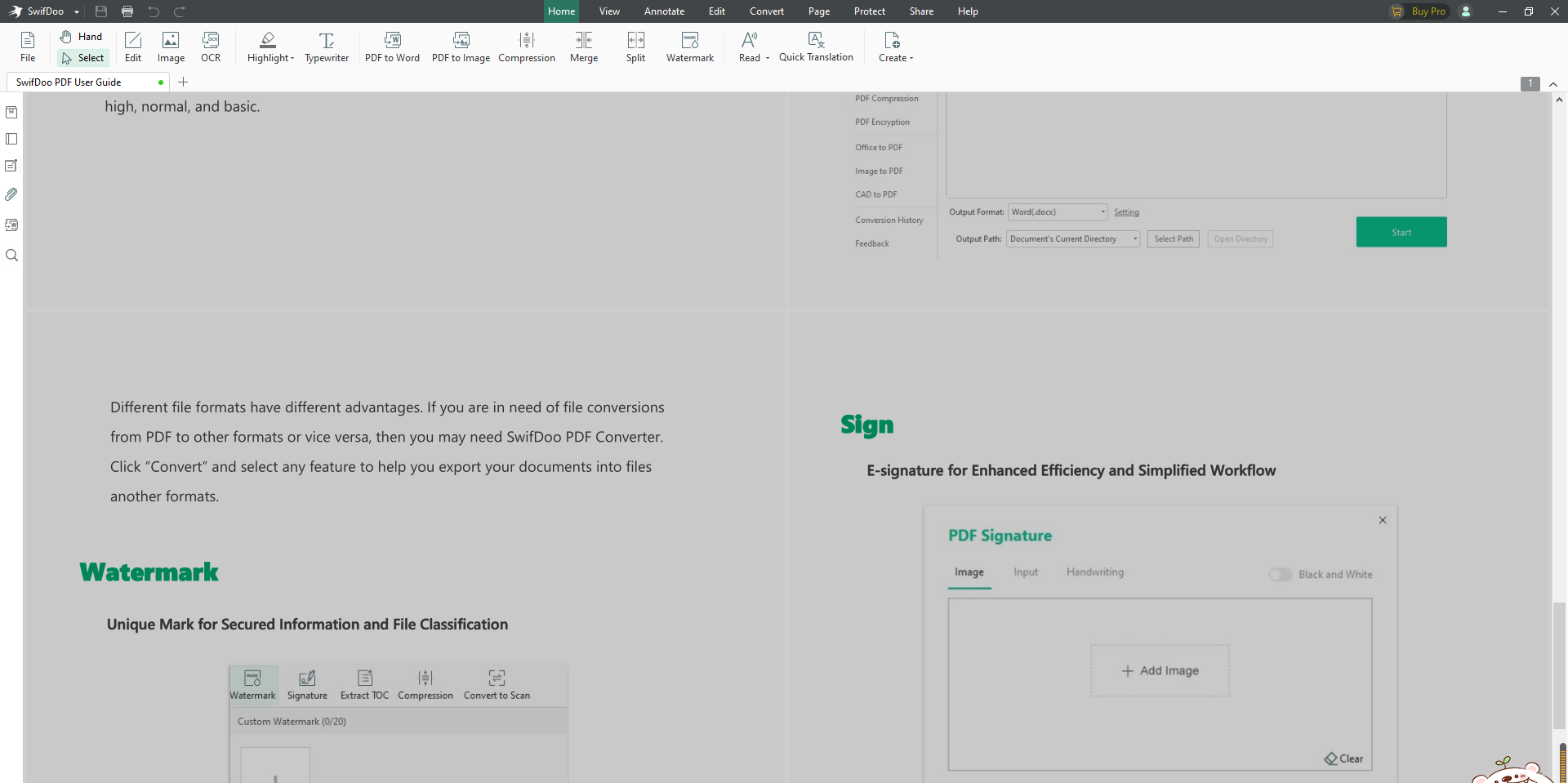Open the Annotations sidebar panel
1568x783 pixels.
pos(11,166)
